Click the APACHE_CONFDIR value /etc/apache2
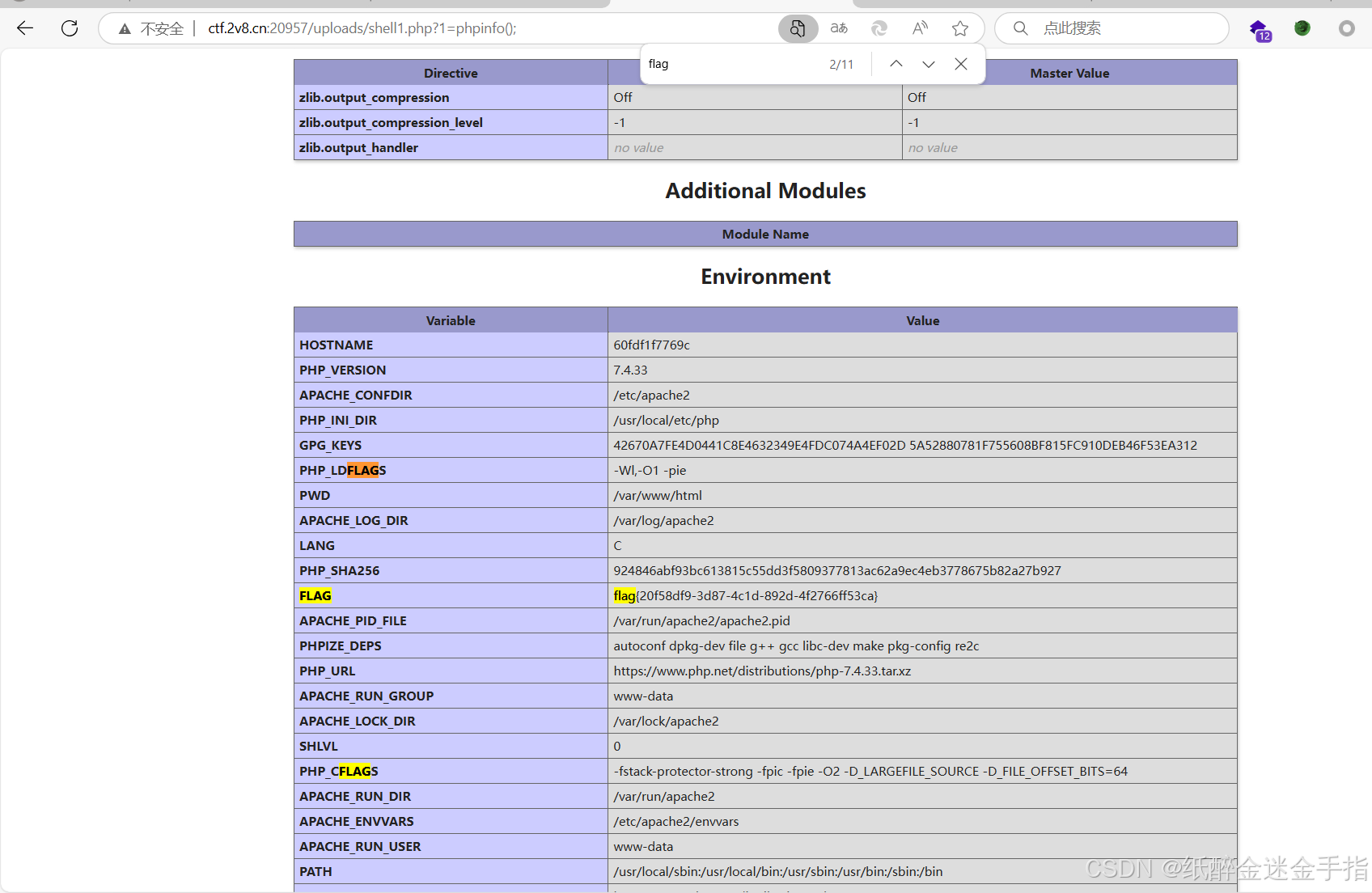The image size is (1372, 893). click(651, 395)
